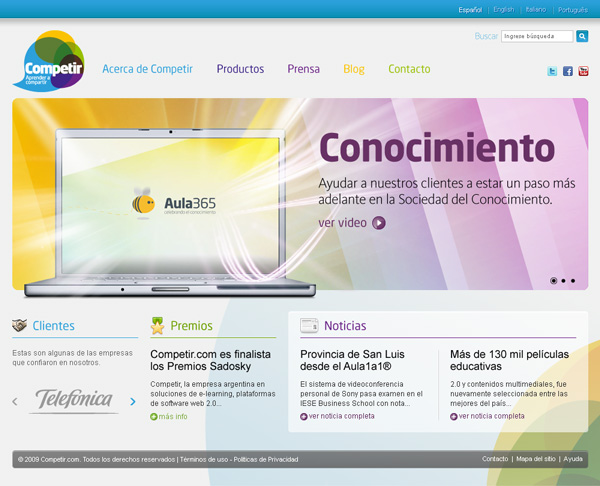Open 'Políticas de Privacidad' footer link

[266, 459]
